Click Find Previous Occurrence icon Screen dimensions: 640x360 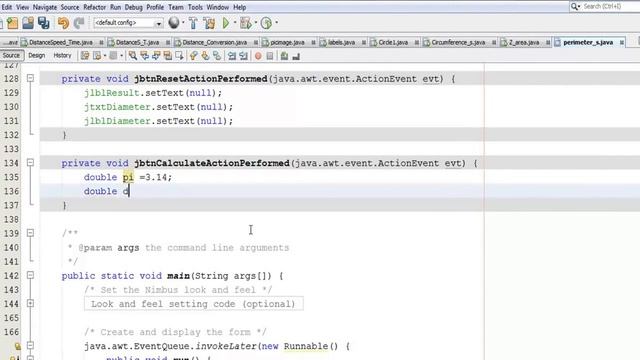(144, 56)
